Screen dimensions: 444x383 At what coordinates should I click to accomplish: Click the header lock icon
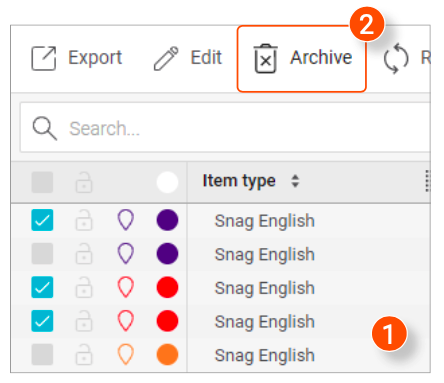click(x=84, y=182)
